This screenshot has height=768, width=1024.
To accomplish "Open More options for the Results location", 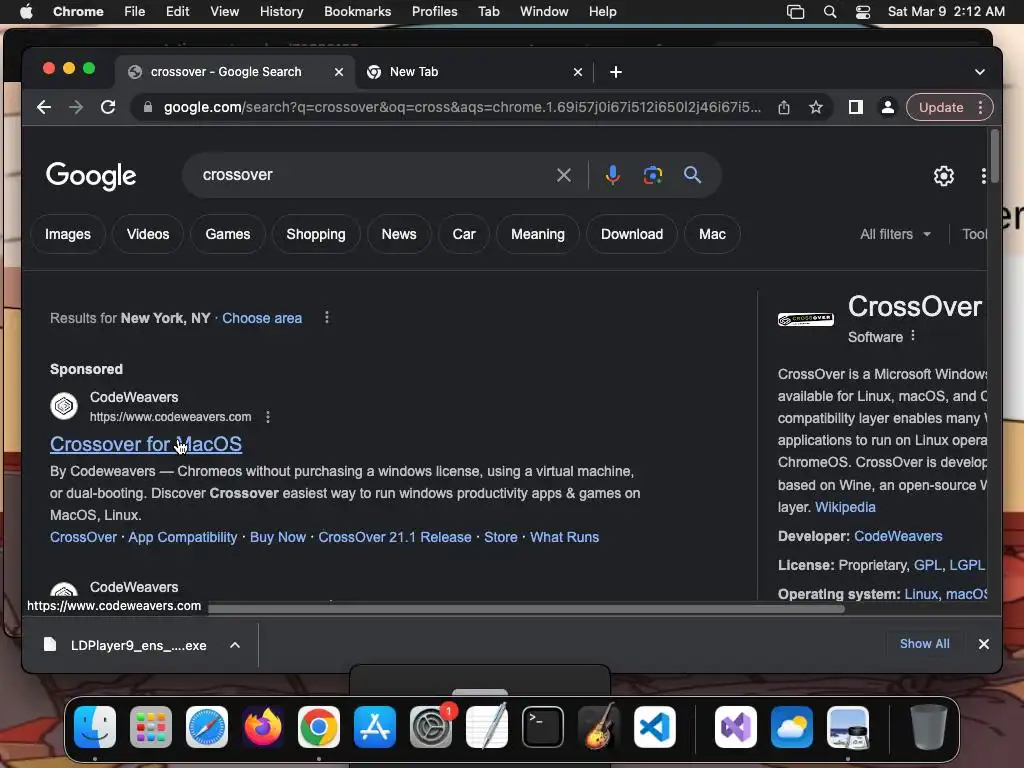I will point(327,317).
